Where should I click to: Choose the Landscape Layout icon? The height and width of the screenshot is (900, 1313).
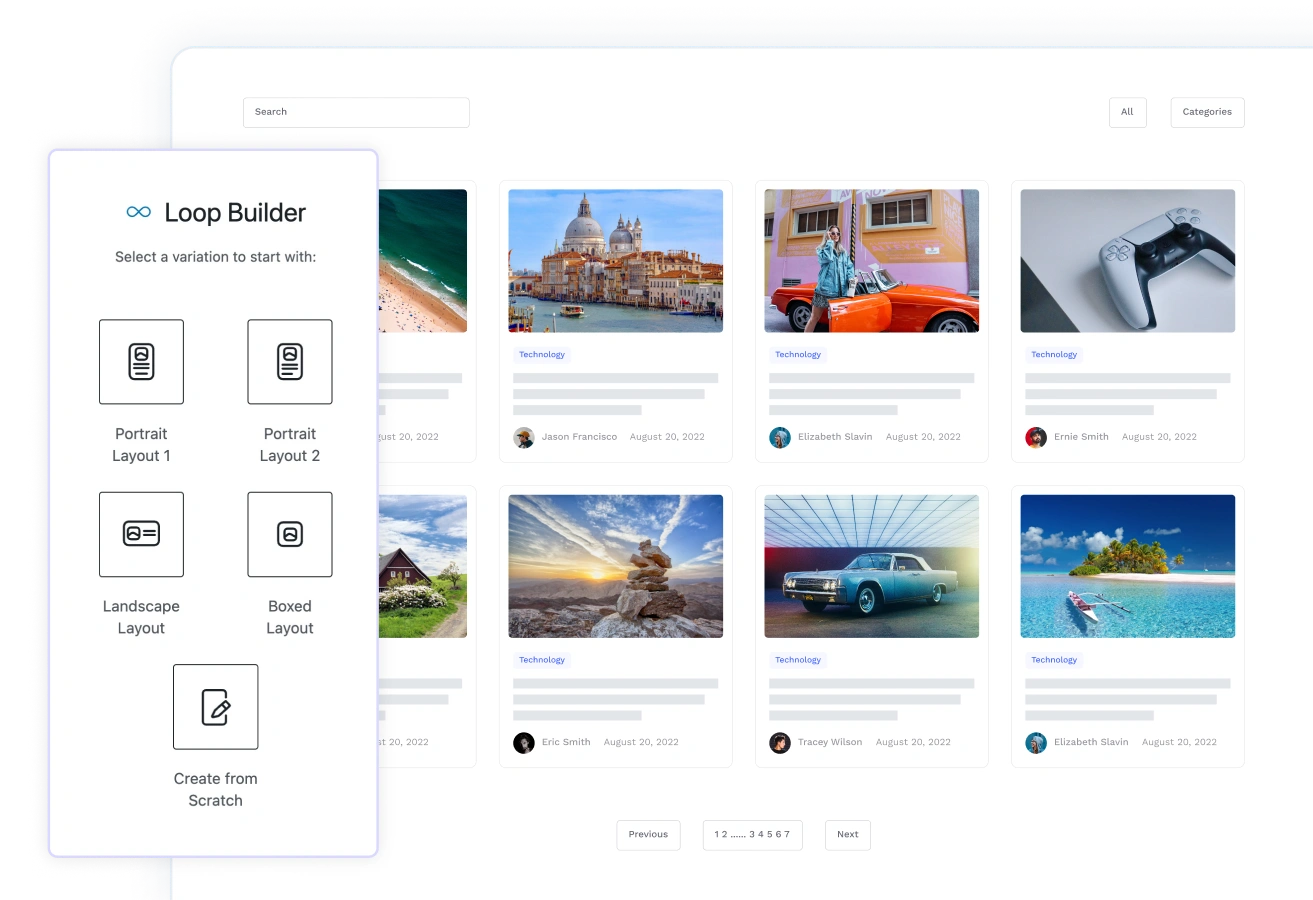[x=141, y=534]
